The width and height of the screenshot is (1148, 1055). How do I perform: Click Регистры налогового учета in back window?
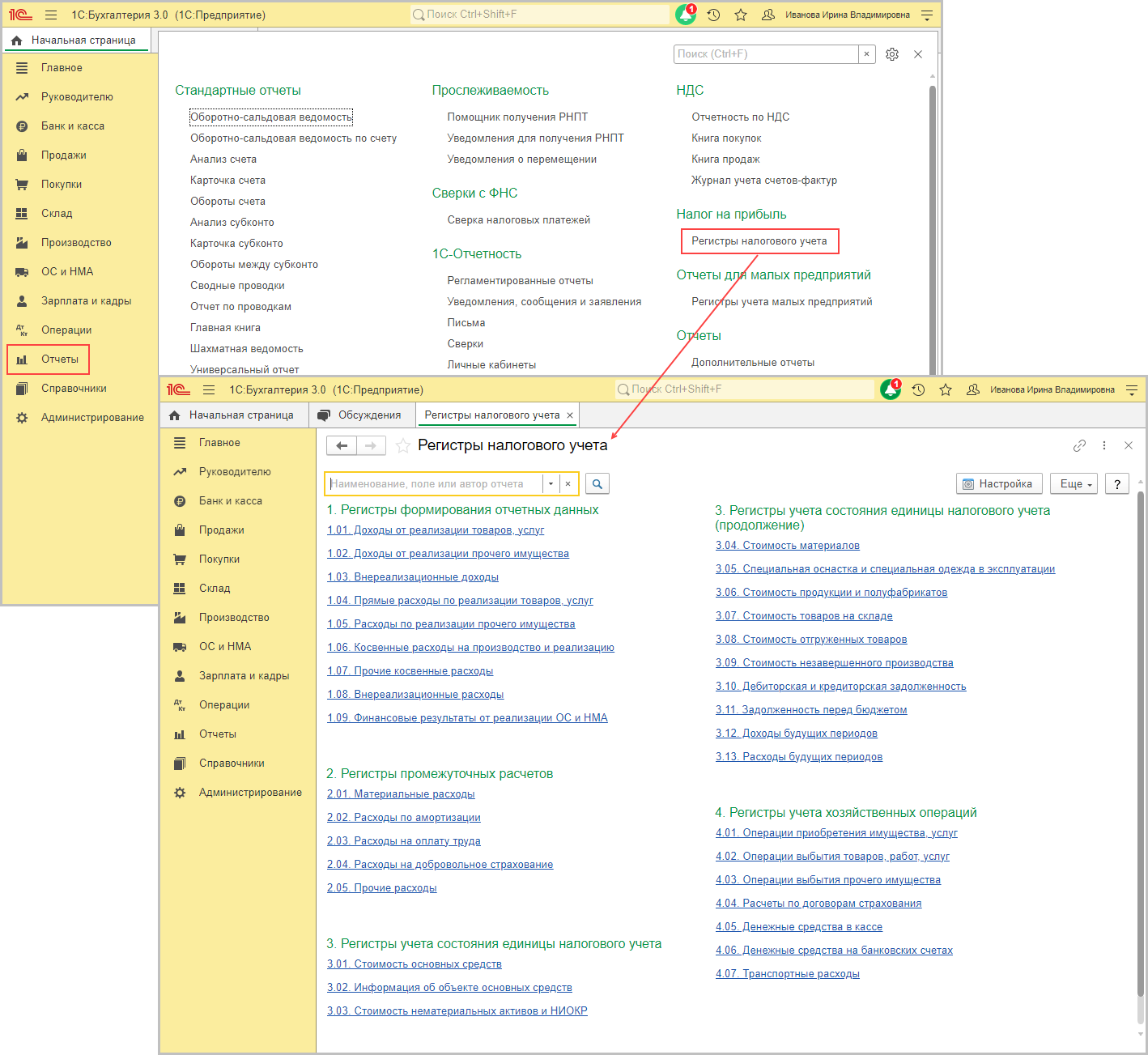[x=759, y=241]
